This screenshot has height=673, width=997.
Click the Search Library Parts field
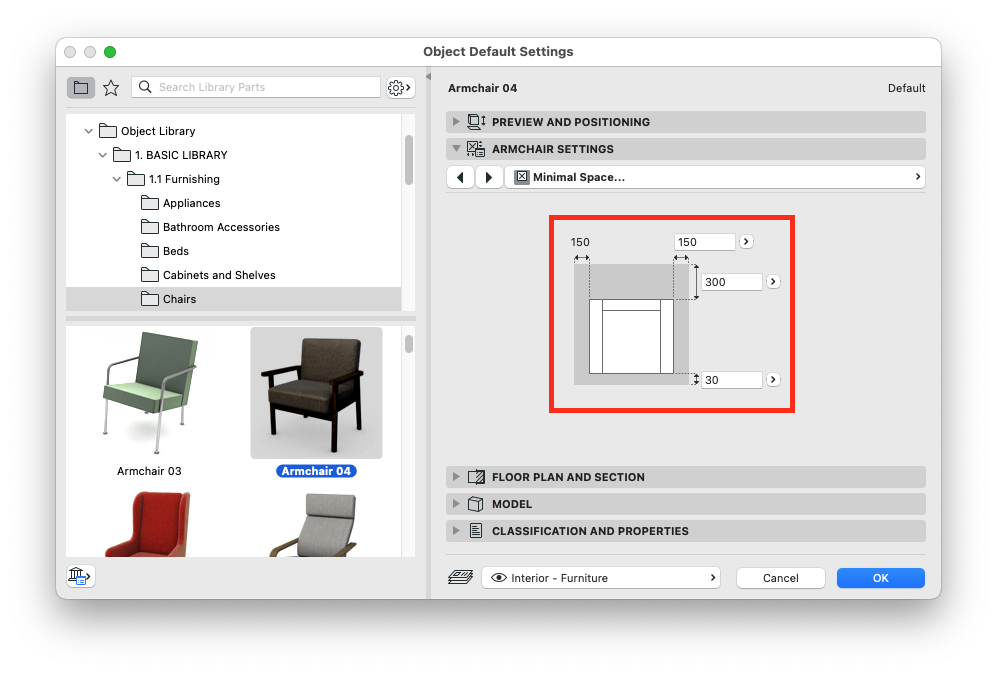pyautogui.click(x=256, y=87)
